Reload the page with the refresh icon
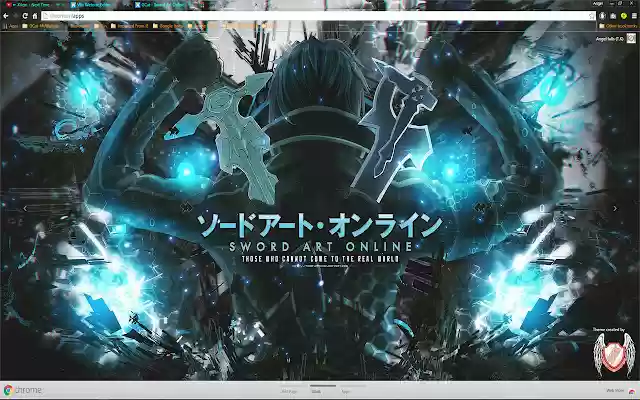This screenshot has height=400, width=640. (25, 16)
